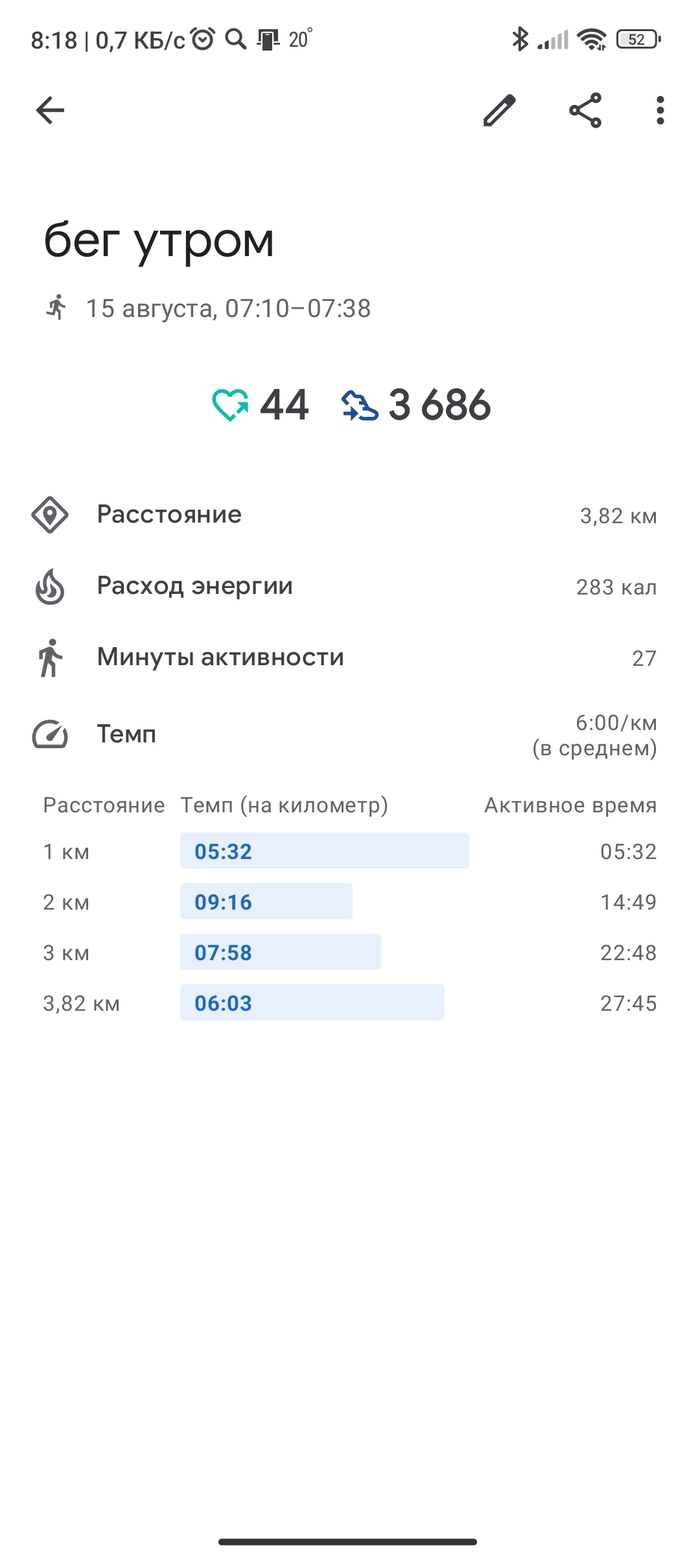Tap the running figure icon near date
700x1556 pixels.
(56, 308)
